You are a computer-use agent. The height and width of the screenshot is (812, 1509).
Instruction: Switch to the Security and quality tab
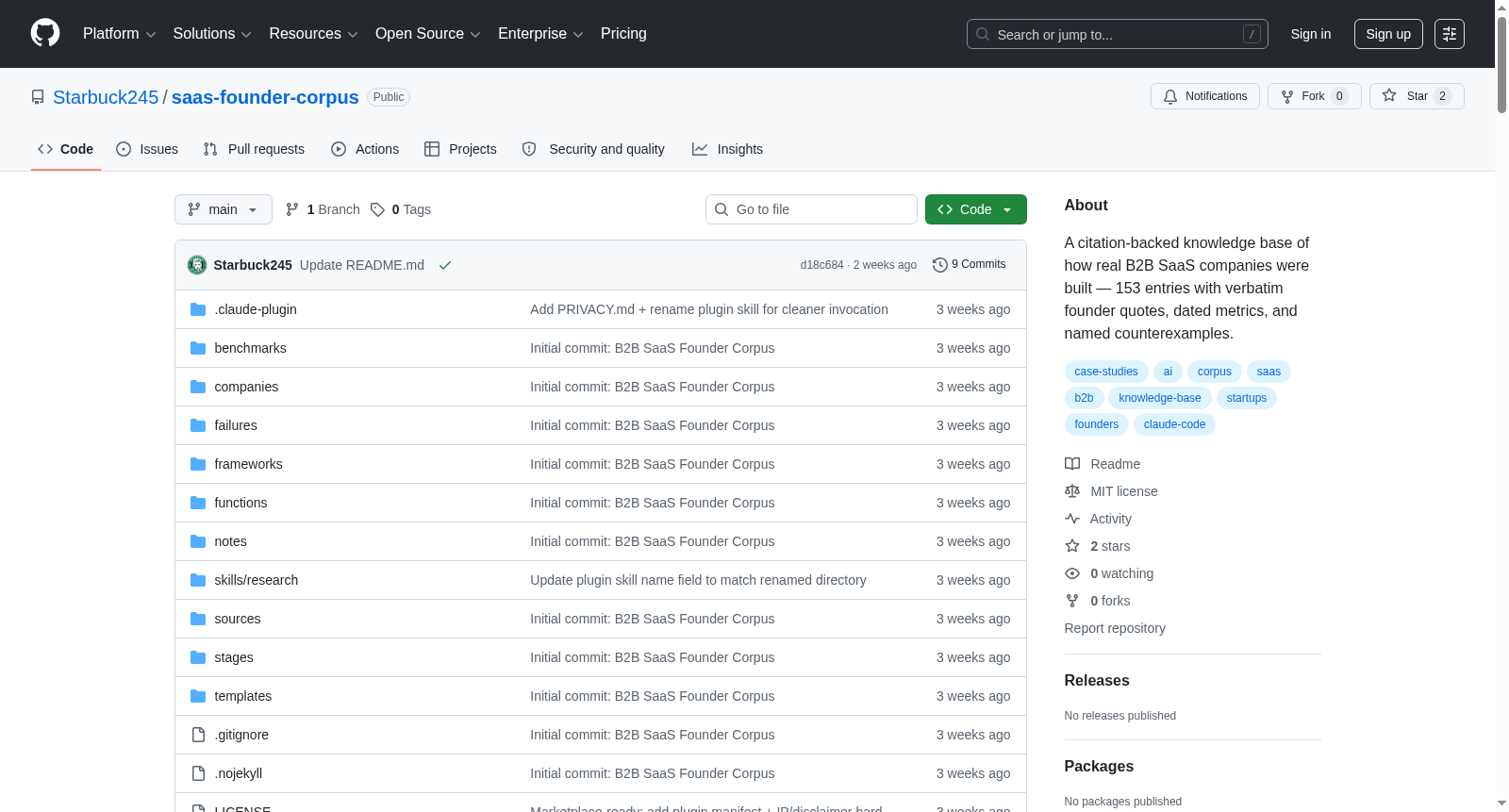[x=593, y=149]
